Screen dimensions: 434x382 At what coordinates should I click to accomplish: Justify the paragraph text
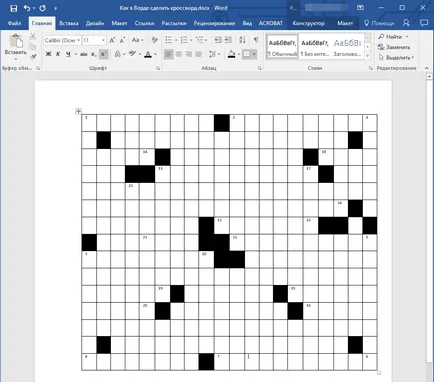point(199,54)
